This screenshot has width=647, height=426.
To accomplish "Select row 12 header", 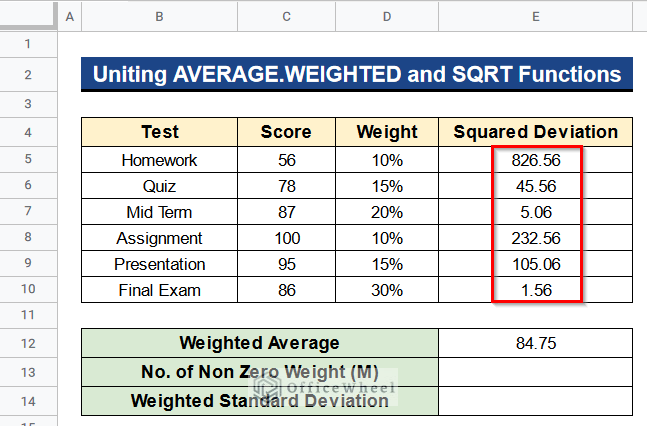I will pos(28,343).
